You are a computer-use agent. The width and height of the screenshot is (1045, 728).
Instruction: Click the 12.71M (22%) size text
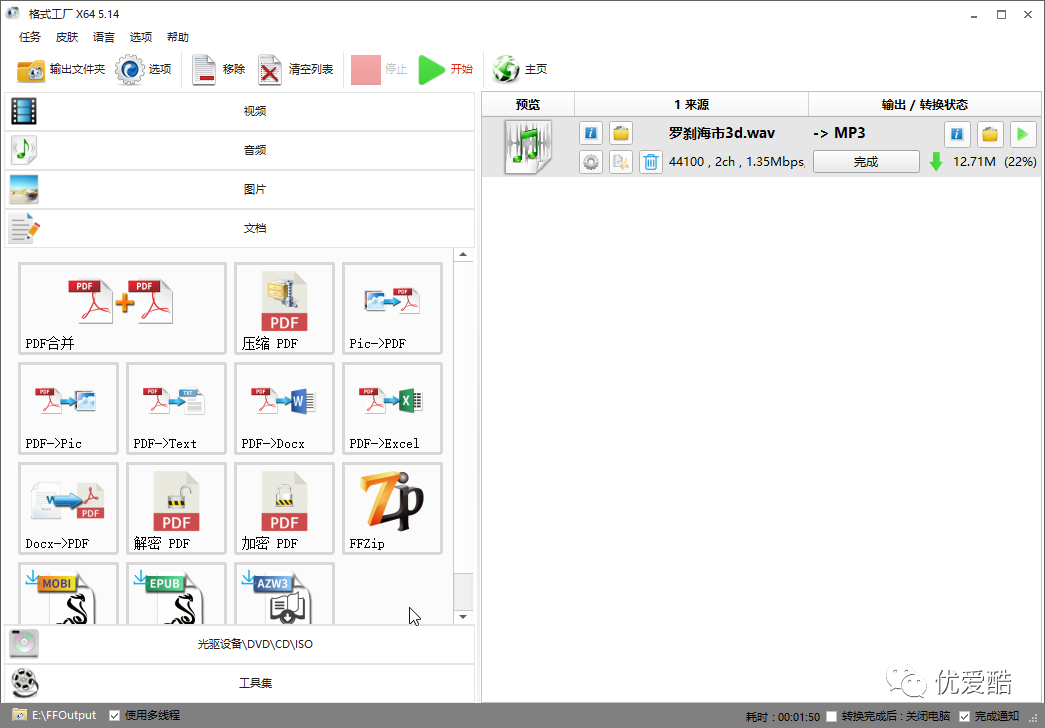click(994, 161)
